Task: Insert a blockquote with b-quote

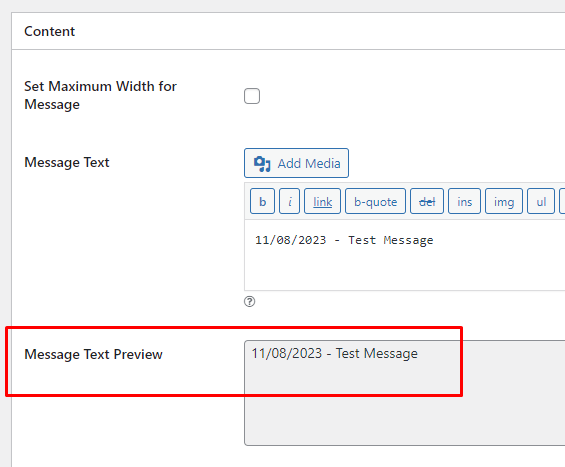Action: tap(375, 201)
